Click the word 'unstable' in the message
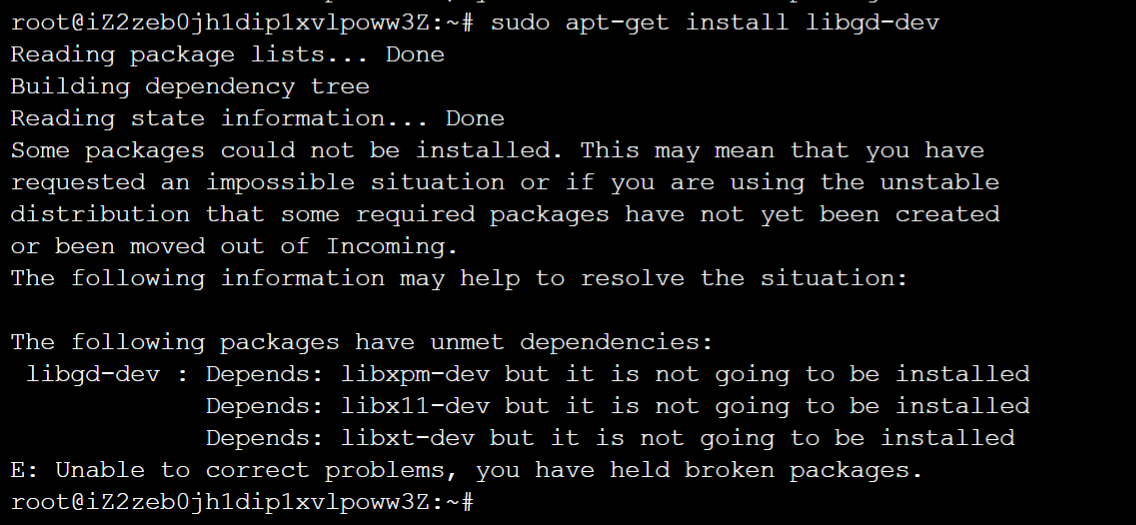1136x525 pixels. tap(940, 182)
